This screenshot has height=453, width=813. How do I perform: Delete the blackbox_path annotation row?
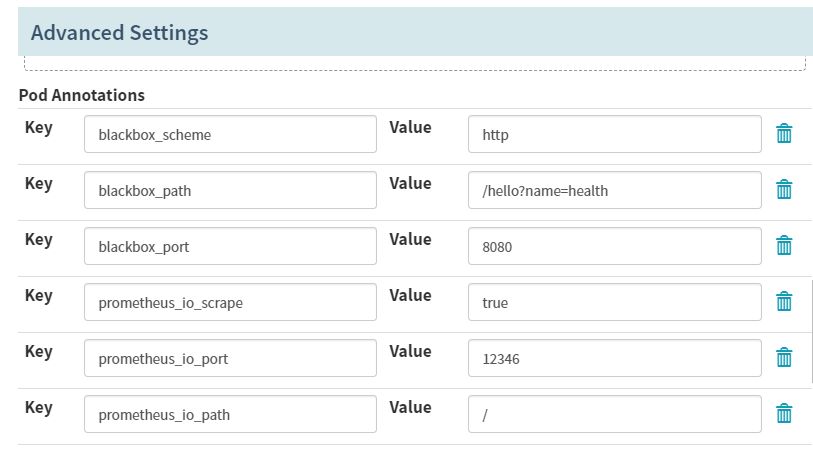(784, 190)
